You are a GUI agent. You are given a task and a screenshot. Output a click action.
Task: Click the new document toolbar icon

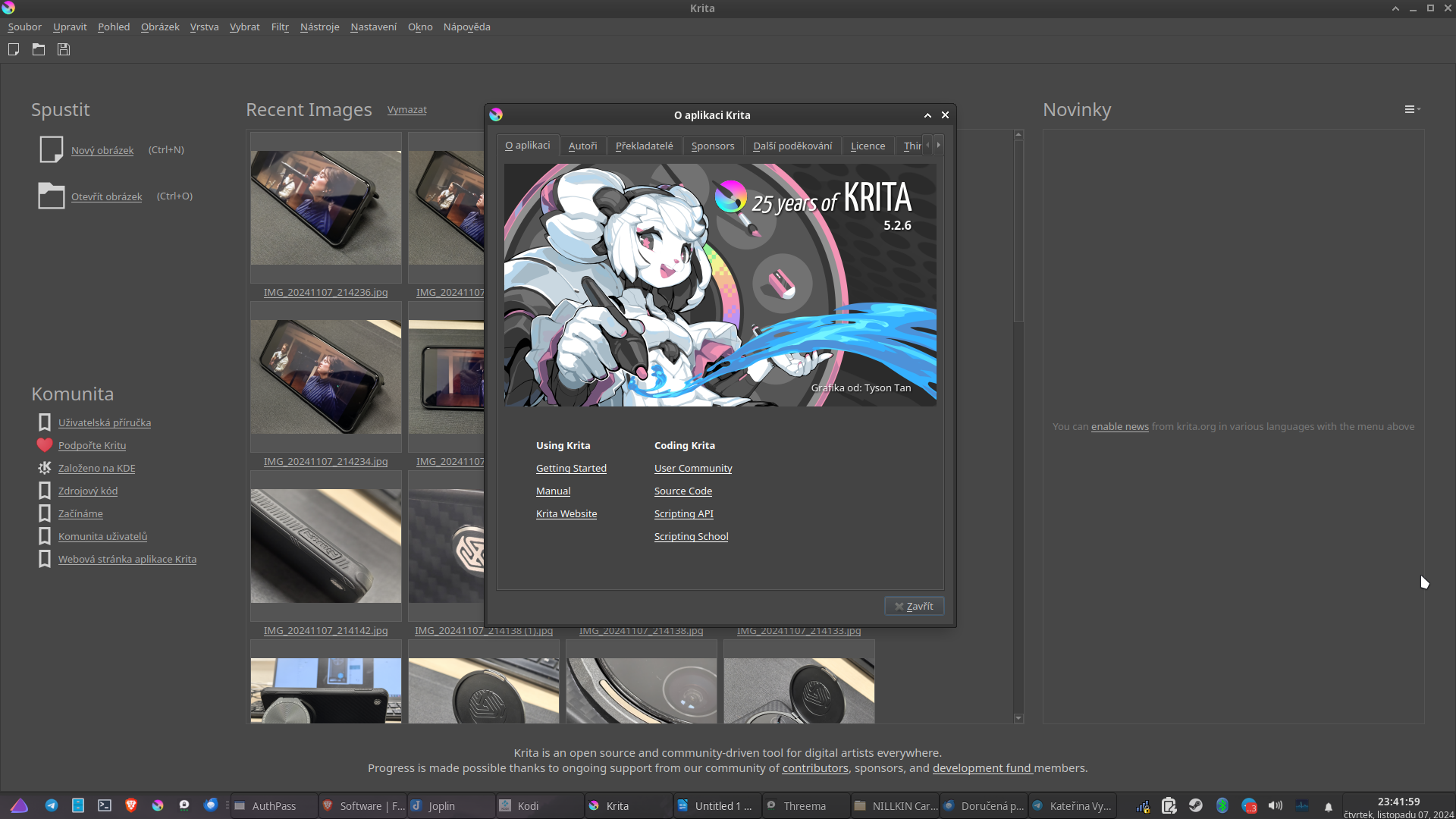pyautogui.click(x=14, y=49)
